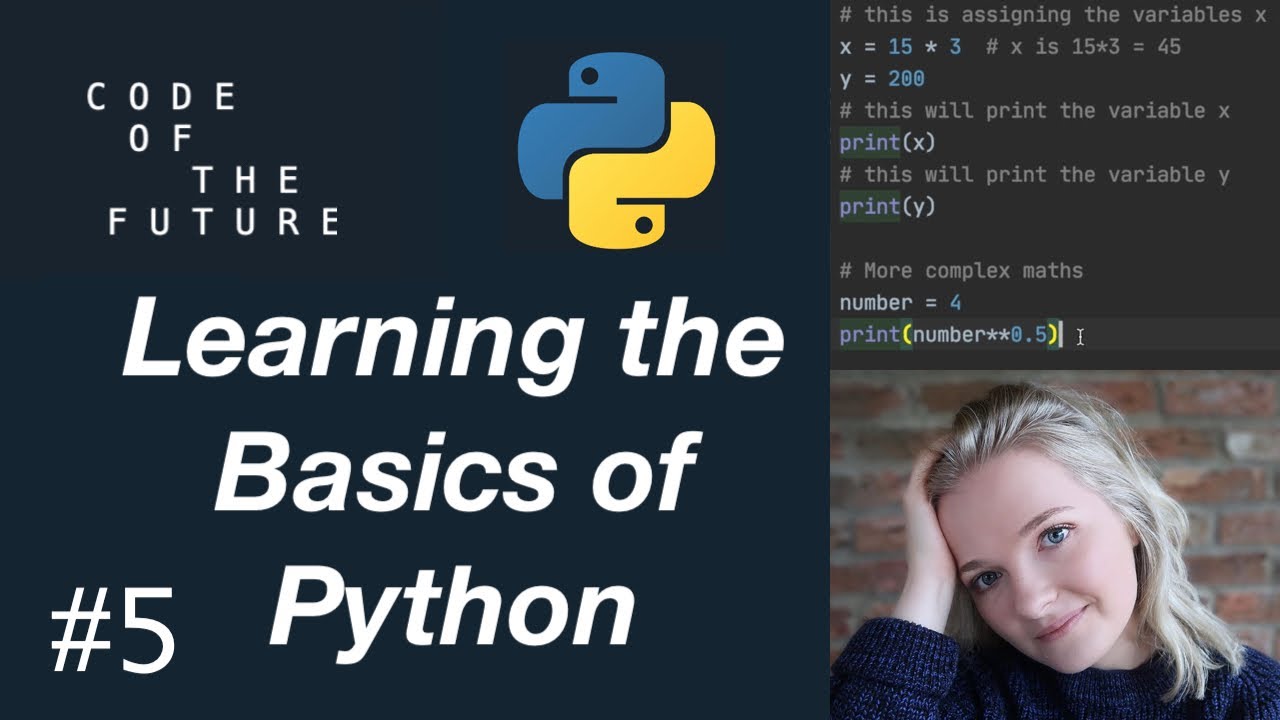Click the line 'y = 200'
This screenshot has width=1280, height=720.
pos(882,78)
